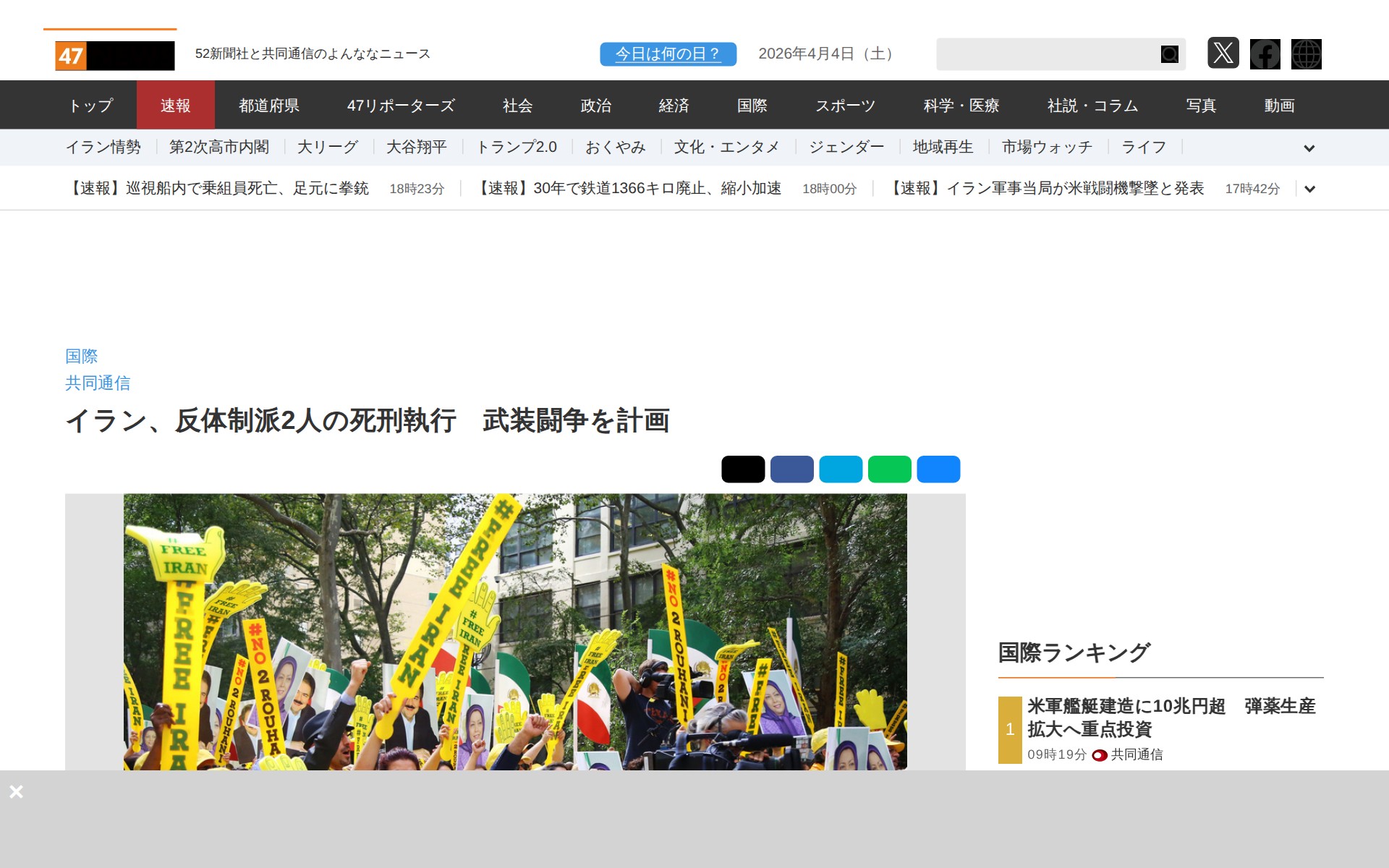The height and width of the screenshot is (868, 1389).
Task: Click the globe language icon
Action: pyautogui.click(x=1306, y=54)
